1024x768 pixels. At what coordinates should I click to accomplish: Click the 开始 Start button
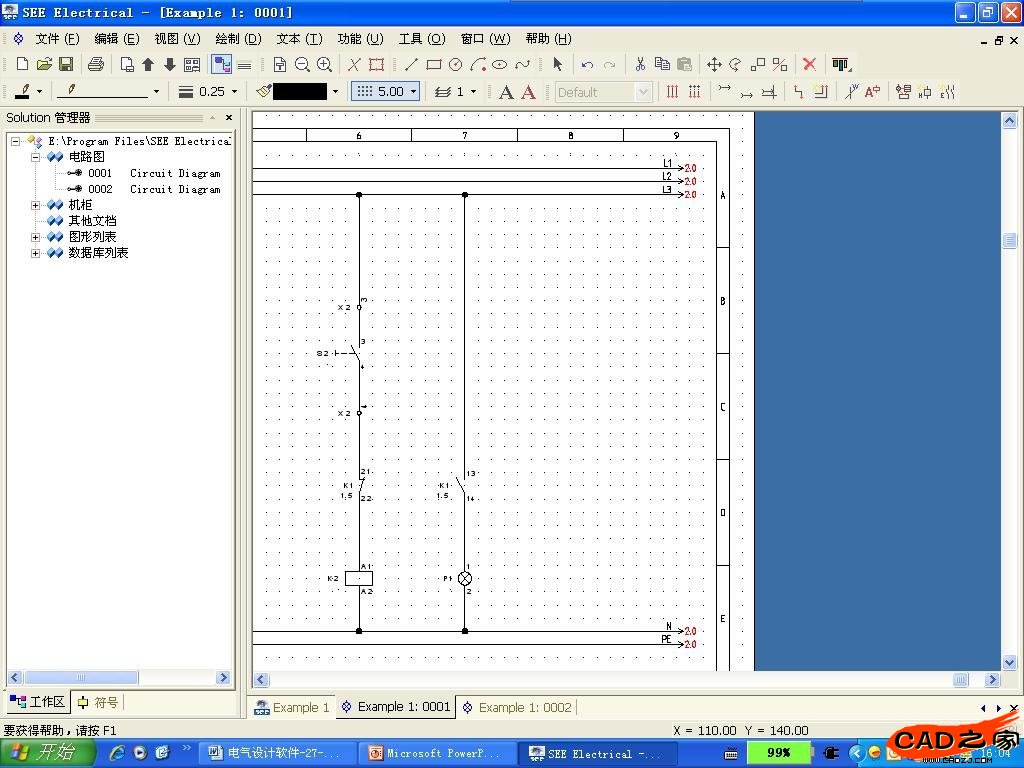tap(48, 752)
